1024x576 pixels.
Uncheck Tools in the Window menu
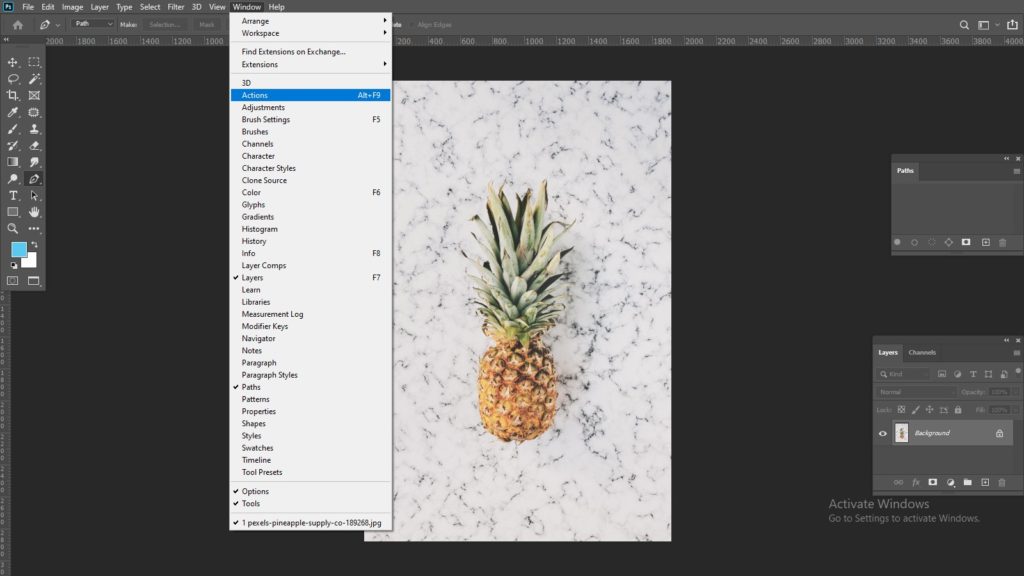click(x=310, y=504)
